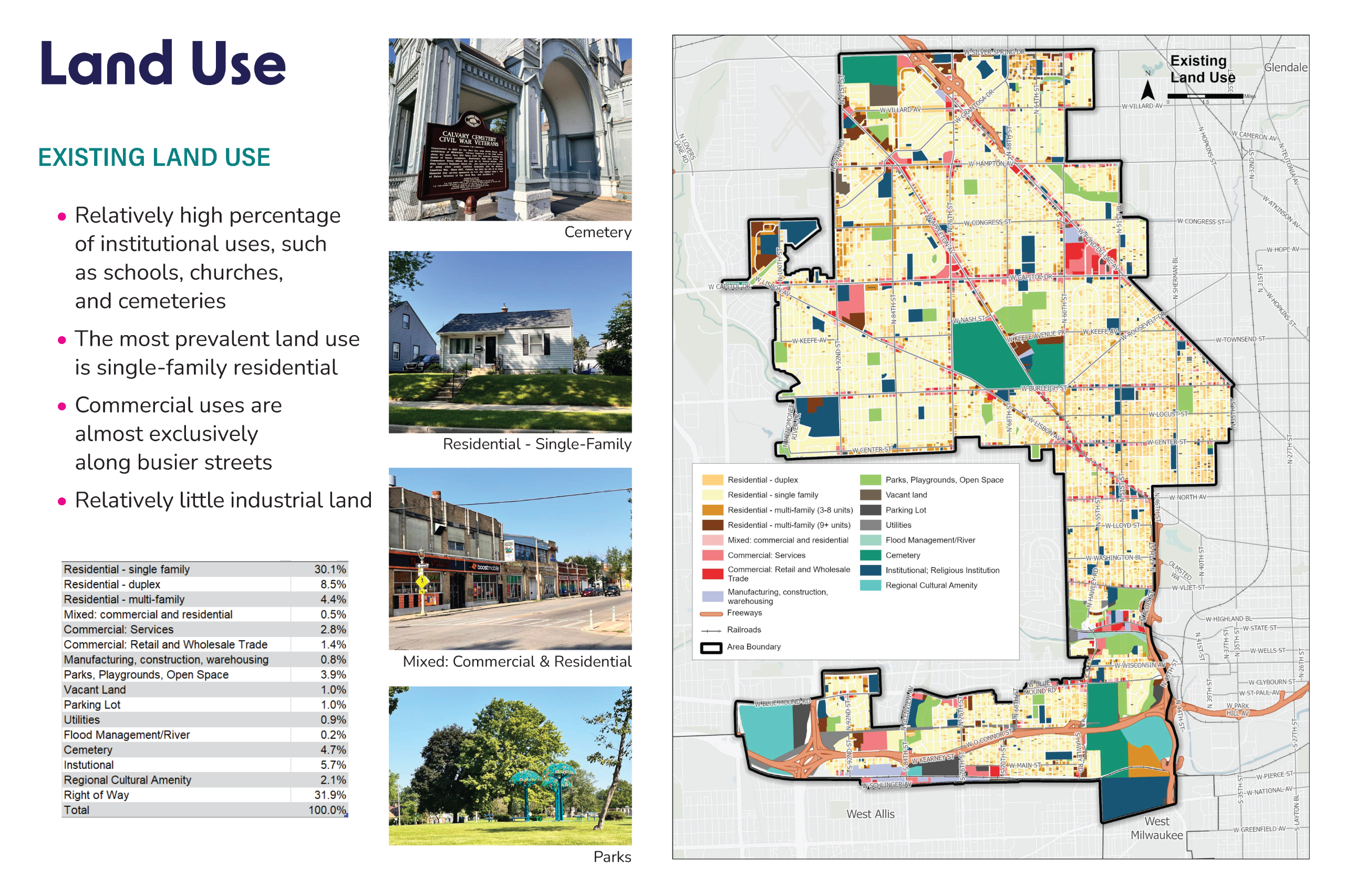Select the Right of Way table row
The image size is (1345, 896).
(204, 794)
